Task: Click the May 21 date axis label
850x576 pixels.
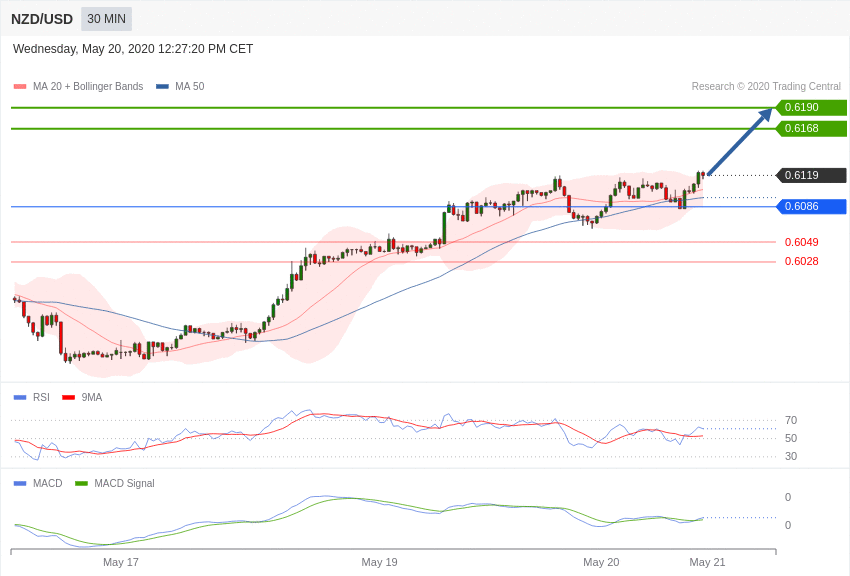Action: 707,562
